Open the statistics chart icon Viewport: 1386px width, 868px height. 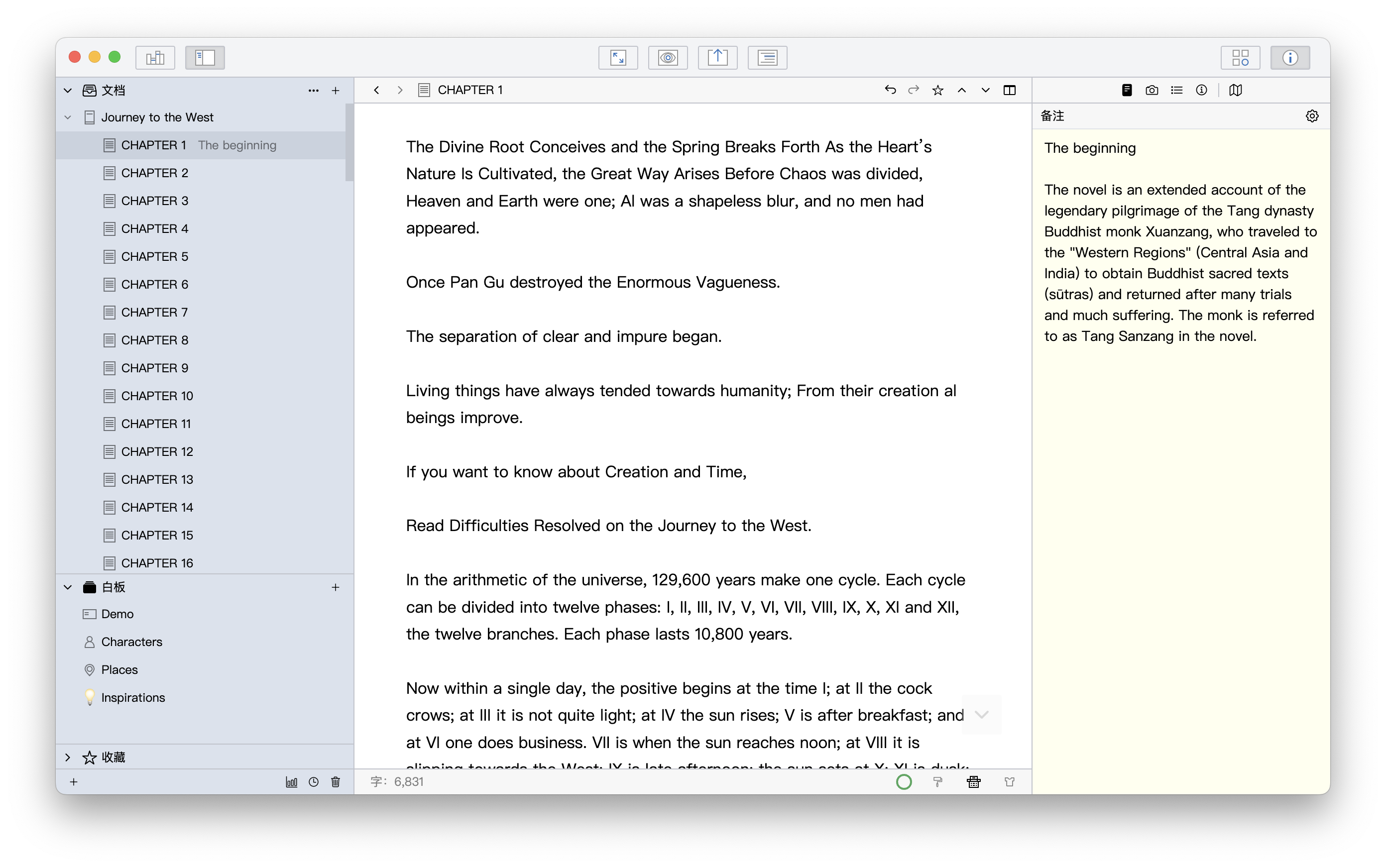click(292, 782)
